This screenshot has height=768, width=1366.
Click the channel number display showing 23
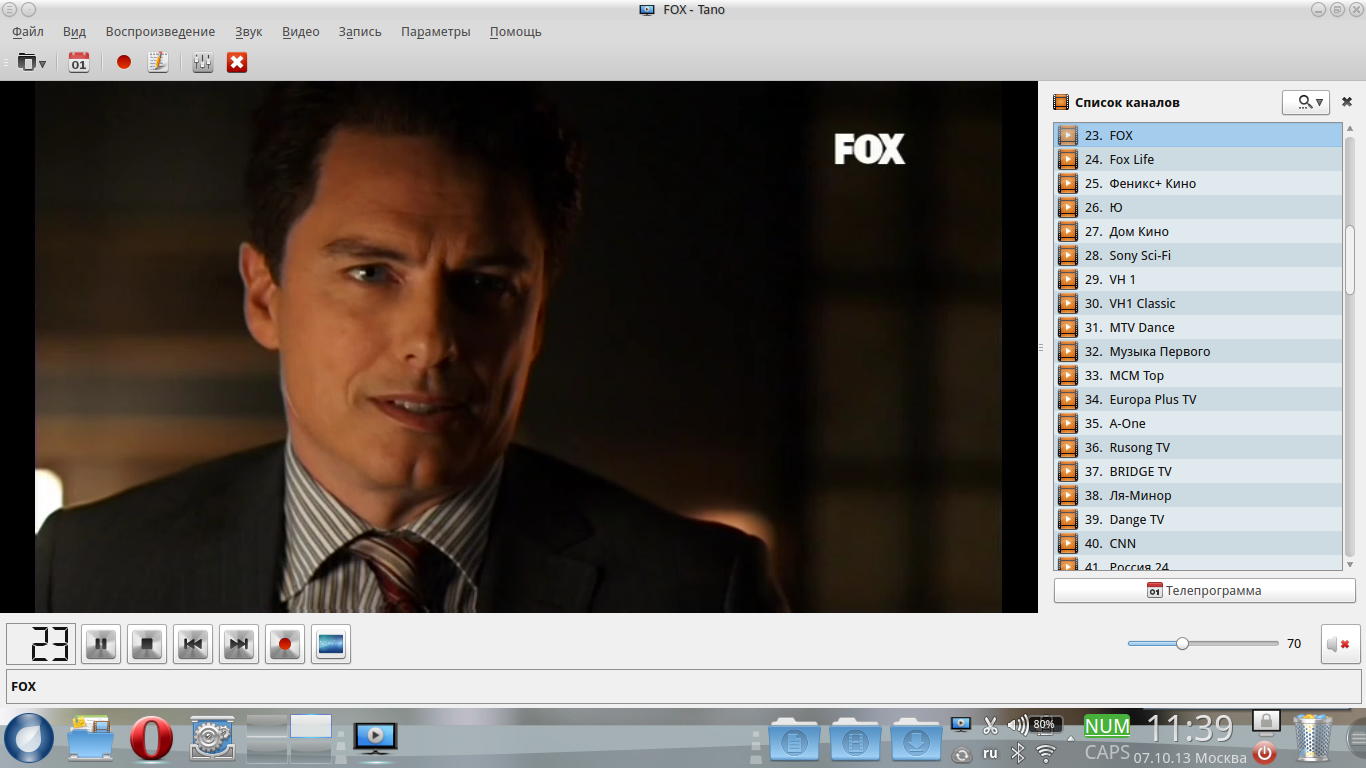(41, 644)
